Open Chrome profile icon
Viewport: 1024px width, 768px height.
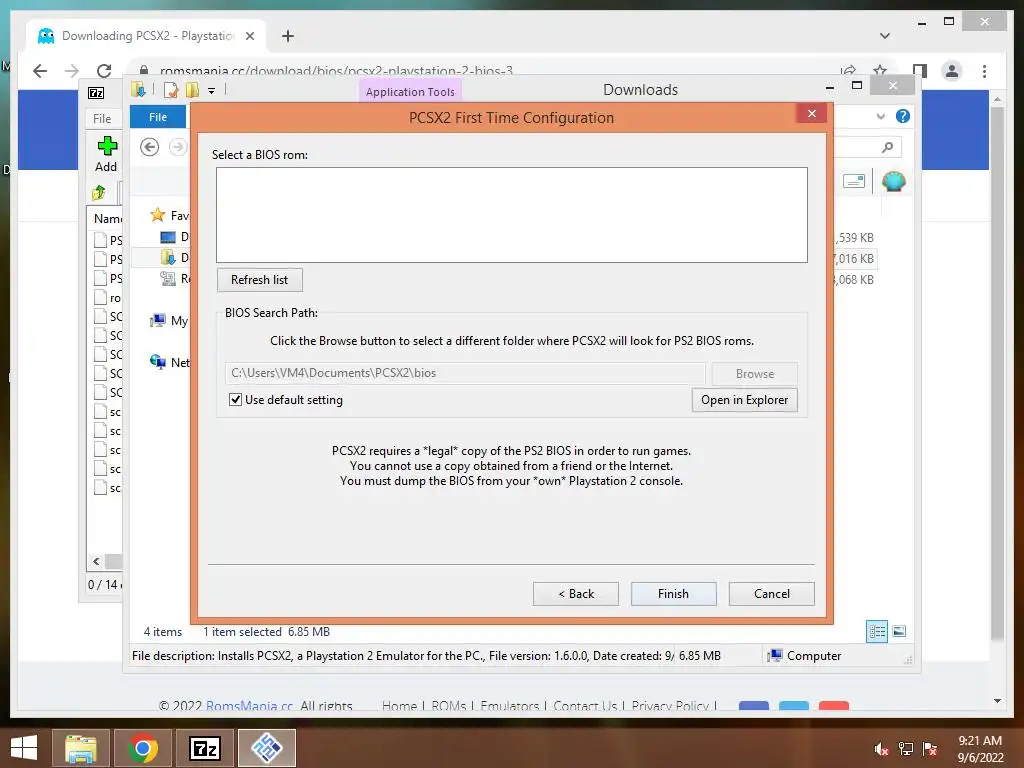coord(952,71)
